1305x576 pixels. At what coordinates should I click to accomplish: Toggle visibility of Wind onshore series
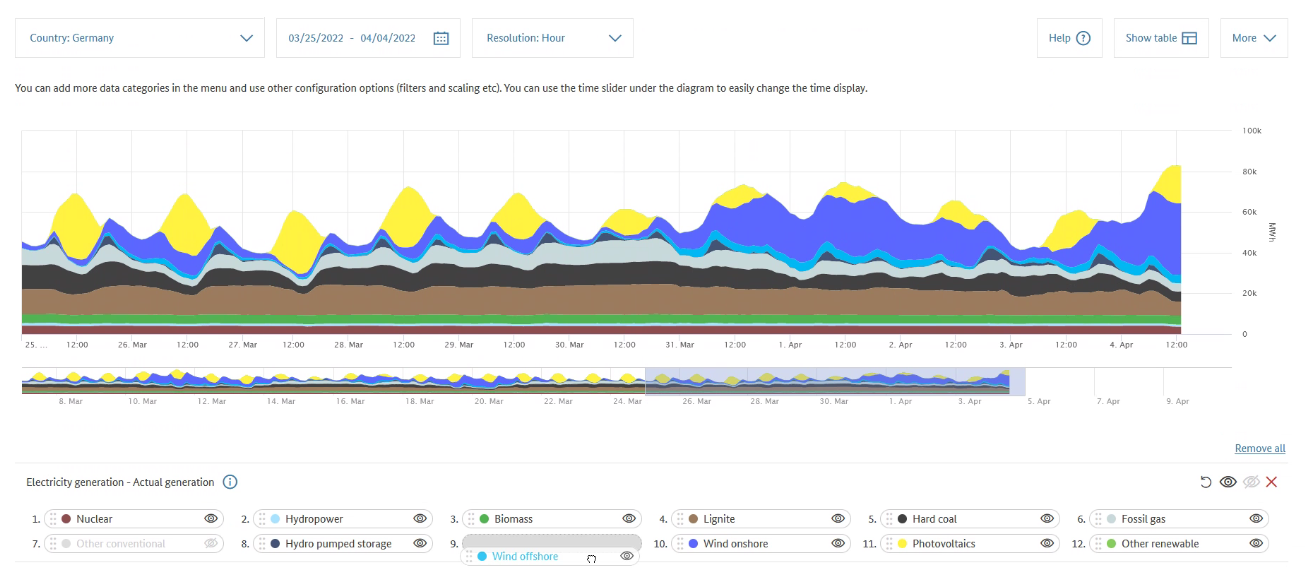[x=838, y=544]
